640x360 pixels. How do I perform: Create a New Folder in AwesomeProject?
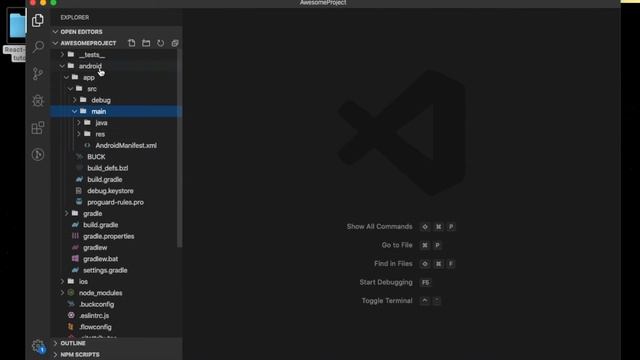click(146, 43)
